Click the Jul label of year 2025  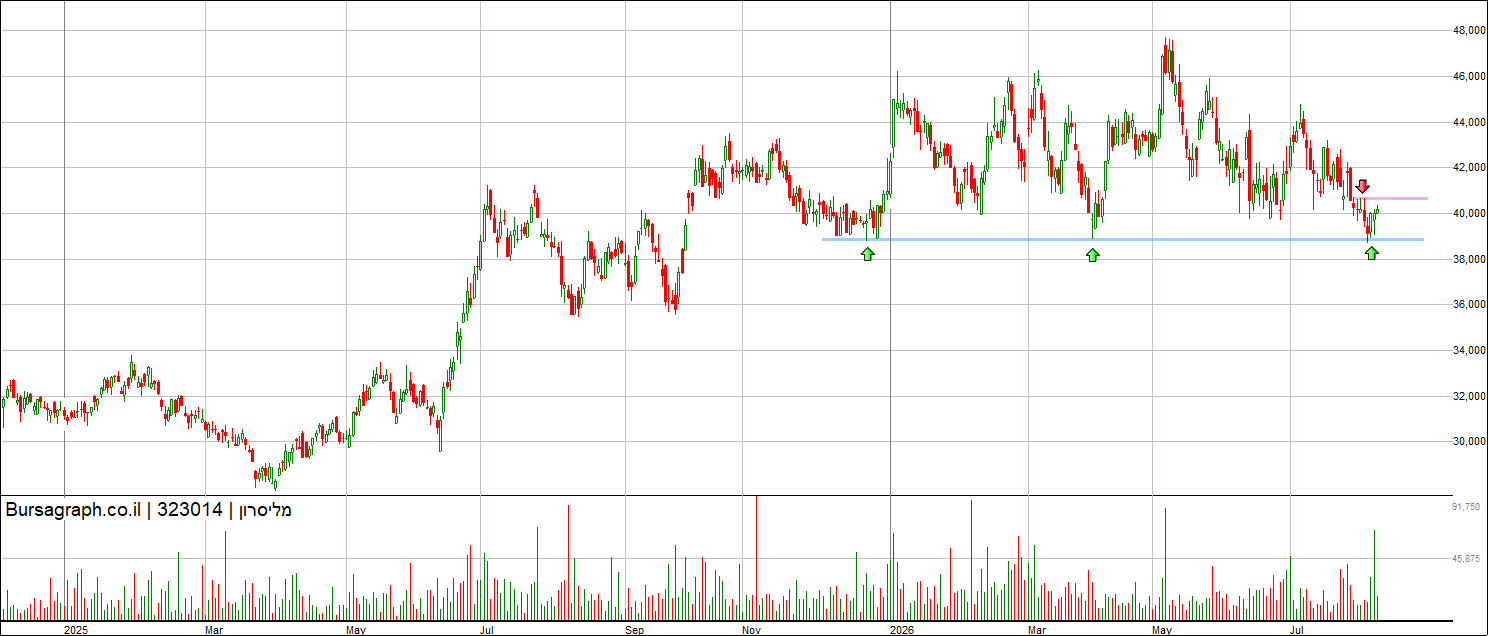[488, 630]
